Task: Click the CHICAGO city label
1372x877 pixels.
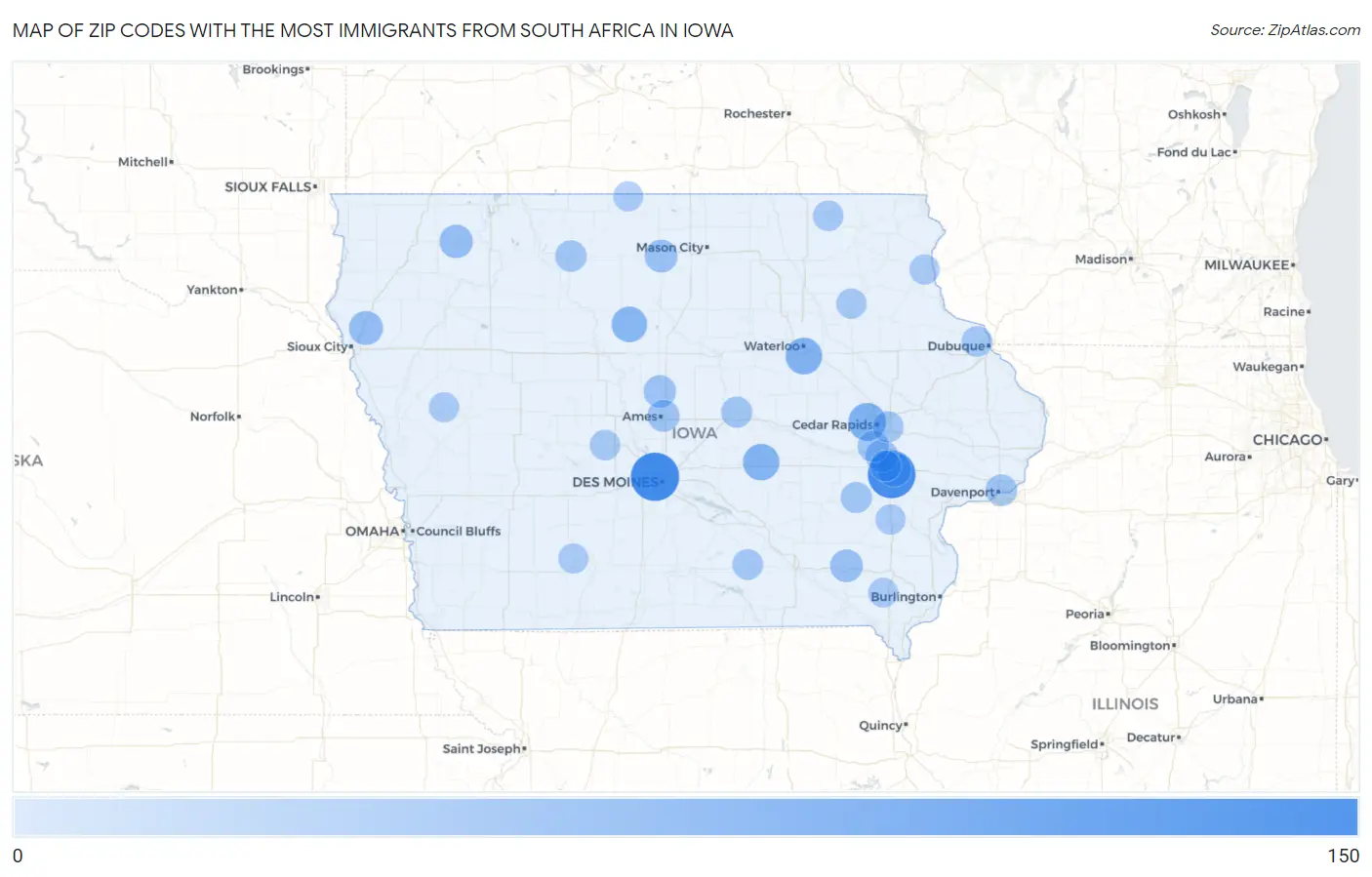Action: coord(1288,440)
